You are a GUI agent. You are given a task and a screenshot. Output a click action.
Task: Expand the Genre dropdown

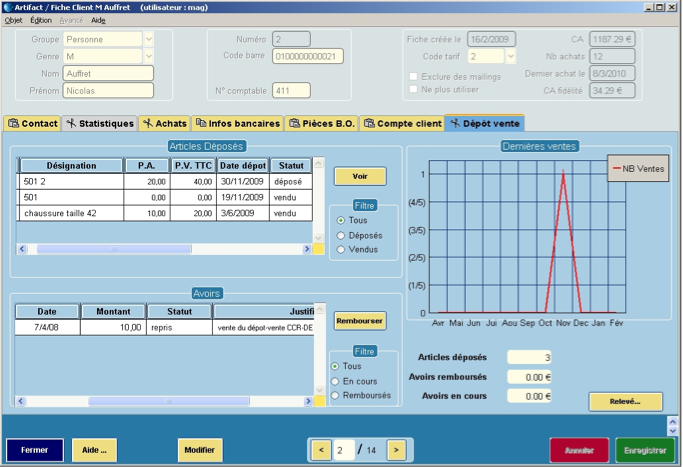click(x=149, y=56)
